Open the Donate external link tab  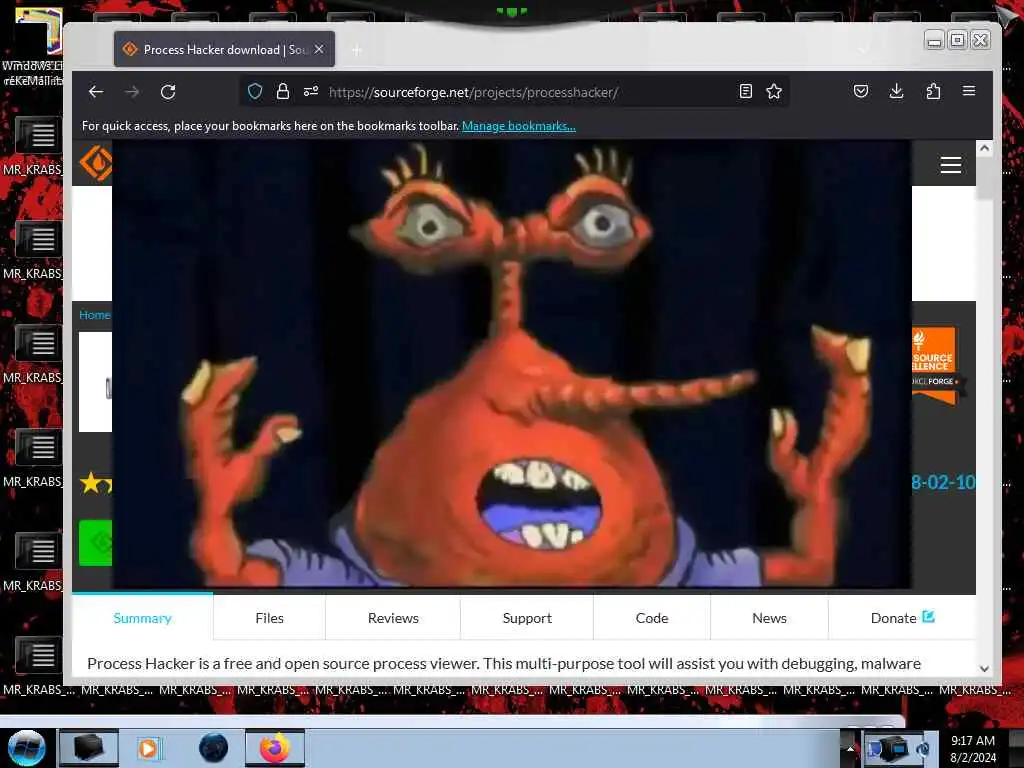coord(903,617)
